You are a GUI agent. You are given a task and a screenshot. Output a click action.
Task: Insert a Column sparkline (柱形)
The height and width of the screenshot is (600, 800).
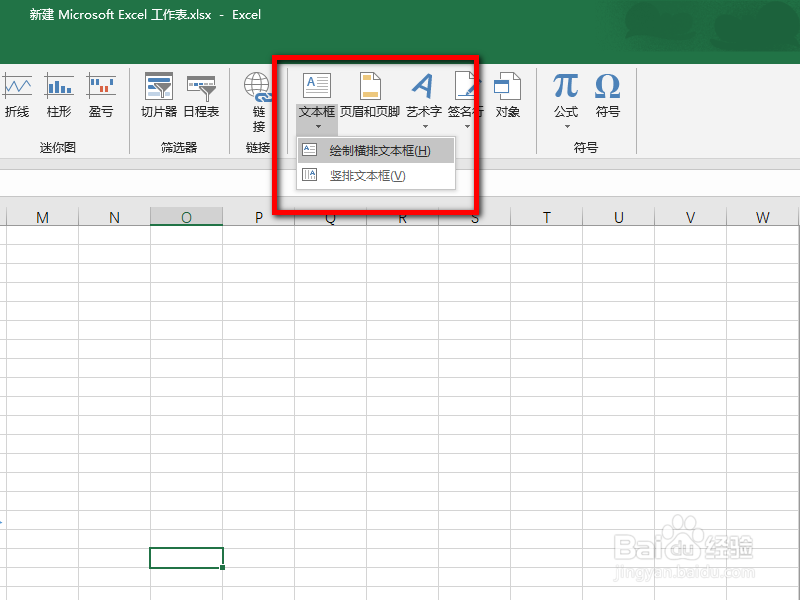[59, 95]
